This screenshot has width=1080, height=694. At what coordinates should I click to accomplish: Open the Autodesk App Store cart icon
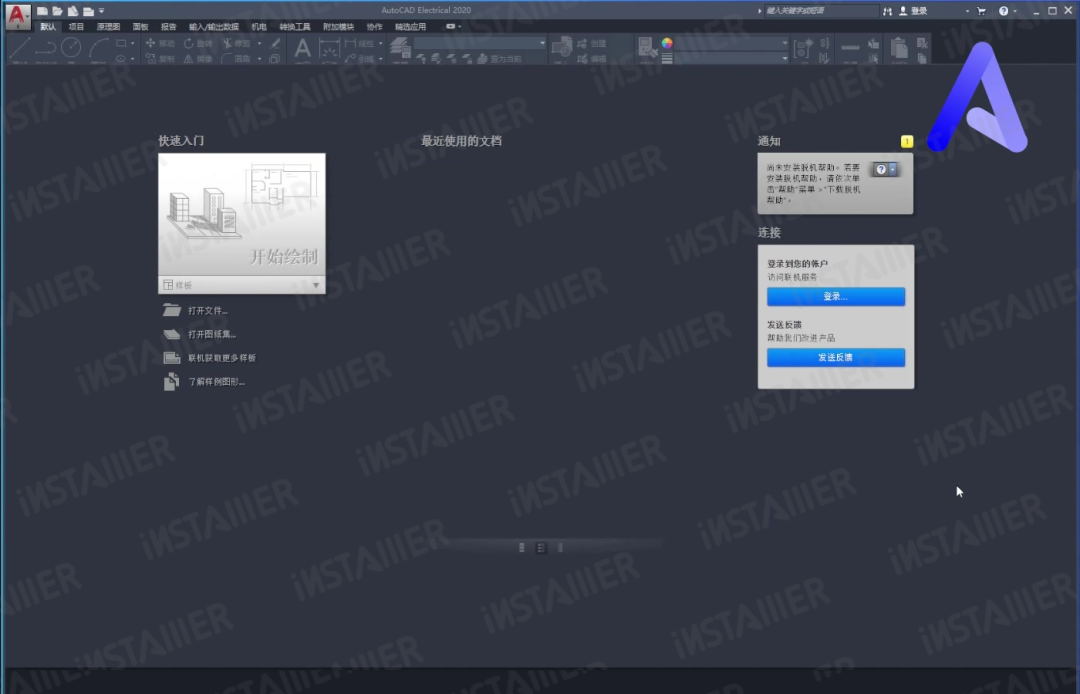pyautogui.click(x=982, y=11)
